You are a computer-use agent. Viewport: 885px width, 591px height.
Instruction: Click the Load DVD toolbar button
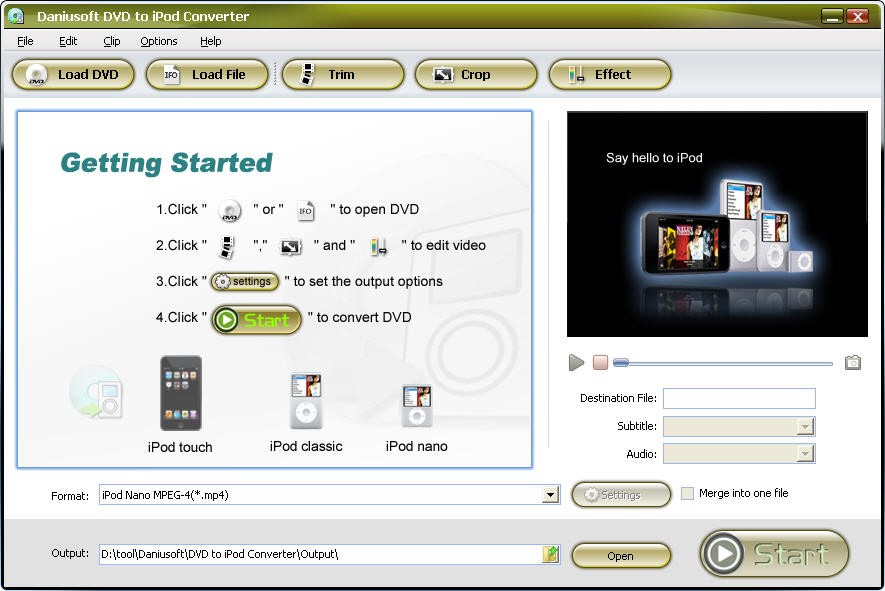point(73,75)
